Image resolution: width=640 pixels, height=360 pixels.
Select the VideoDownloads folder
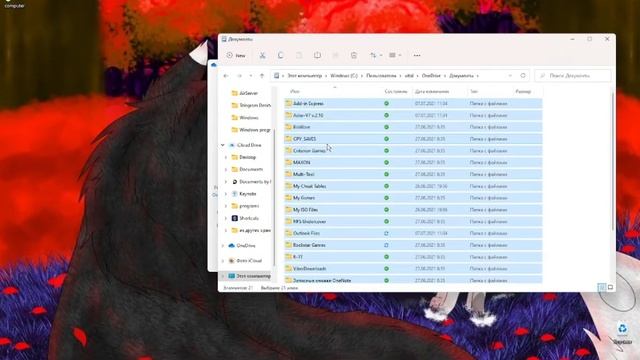pyautogui.click(x=413, y=269)
